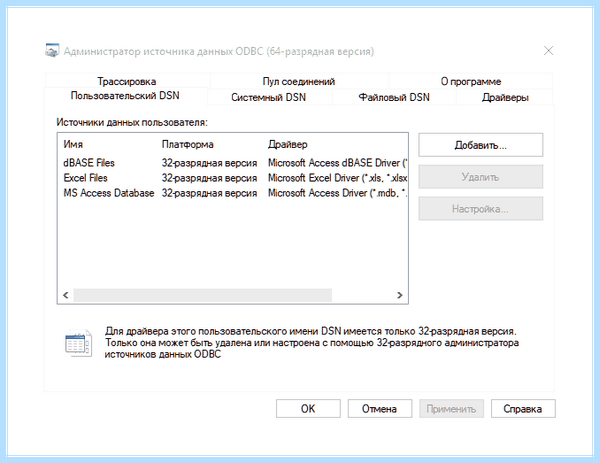Select the Пользовательский DSN tab
600x463 pixels.
coord(126,96)
